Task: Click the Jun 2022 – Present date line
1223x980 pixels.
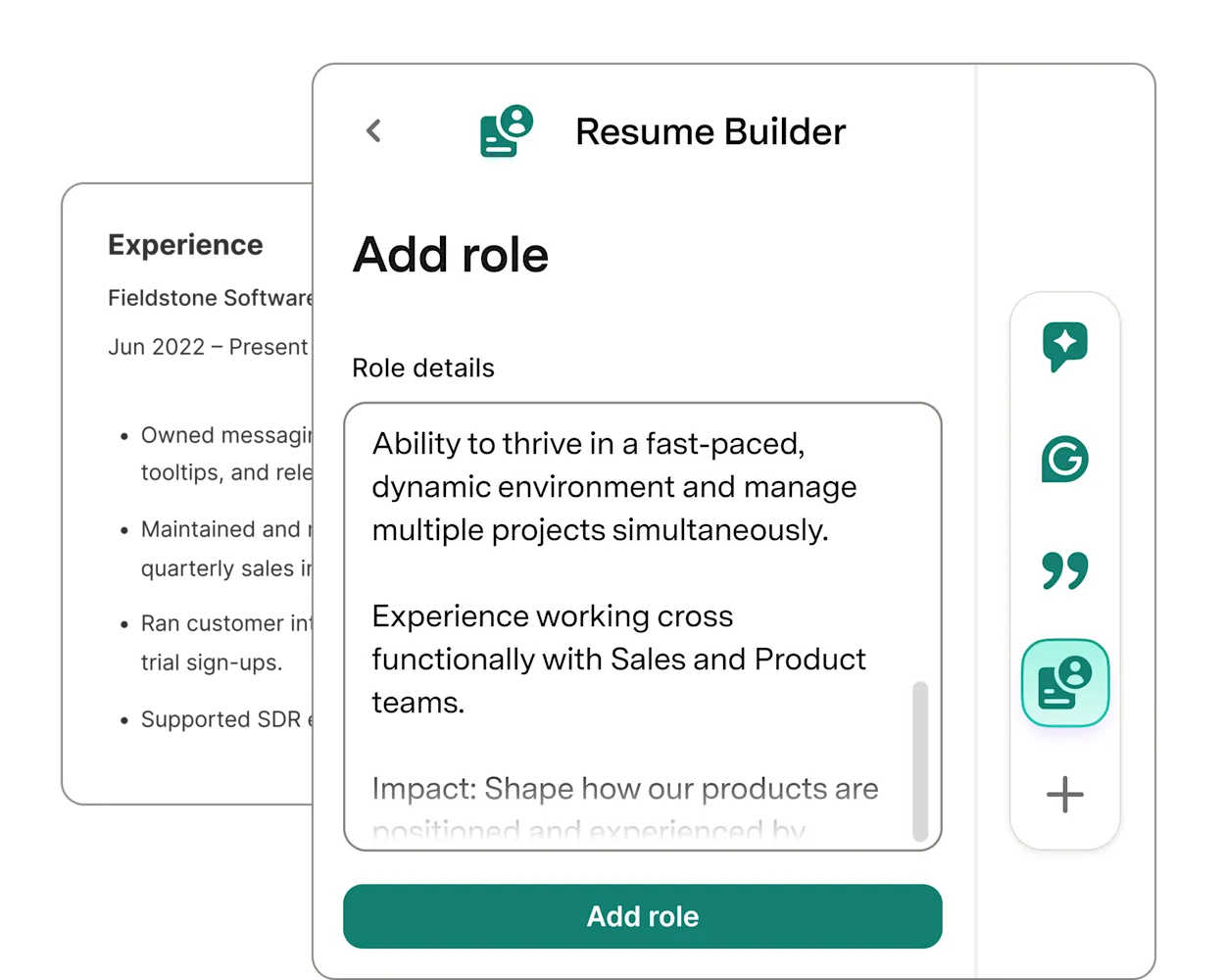Action: pos(209,347)
